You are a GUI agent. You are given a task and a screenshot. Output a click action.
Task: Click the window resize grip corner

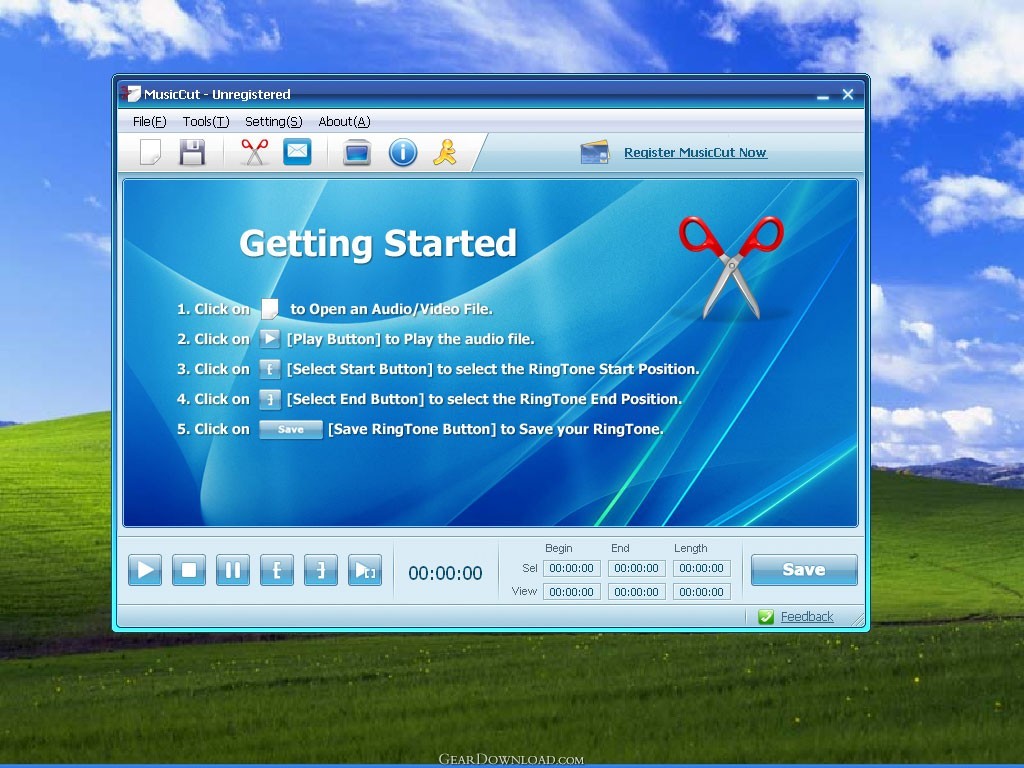[x=858, y=618]
